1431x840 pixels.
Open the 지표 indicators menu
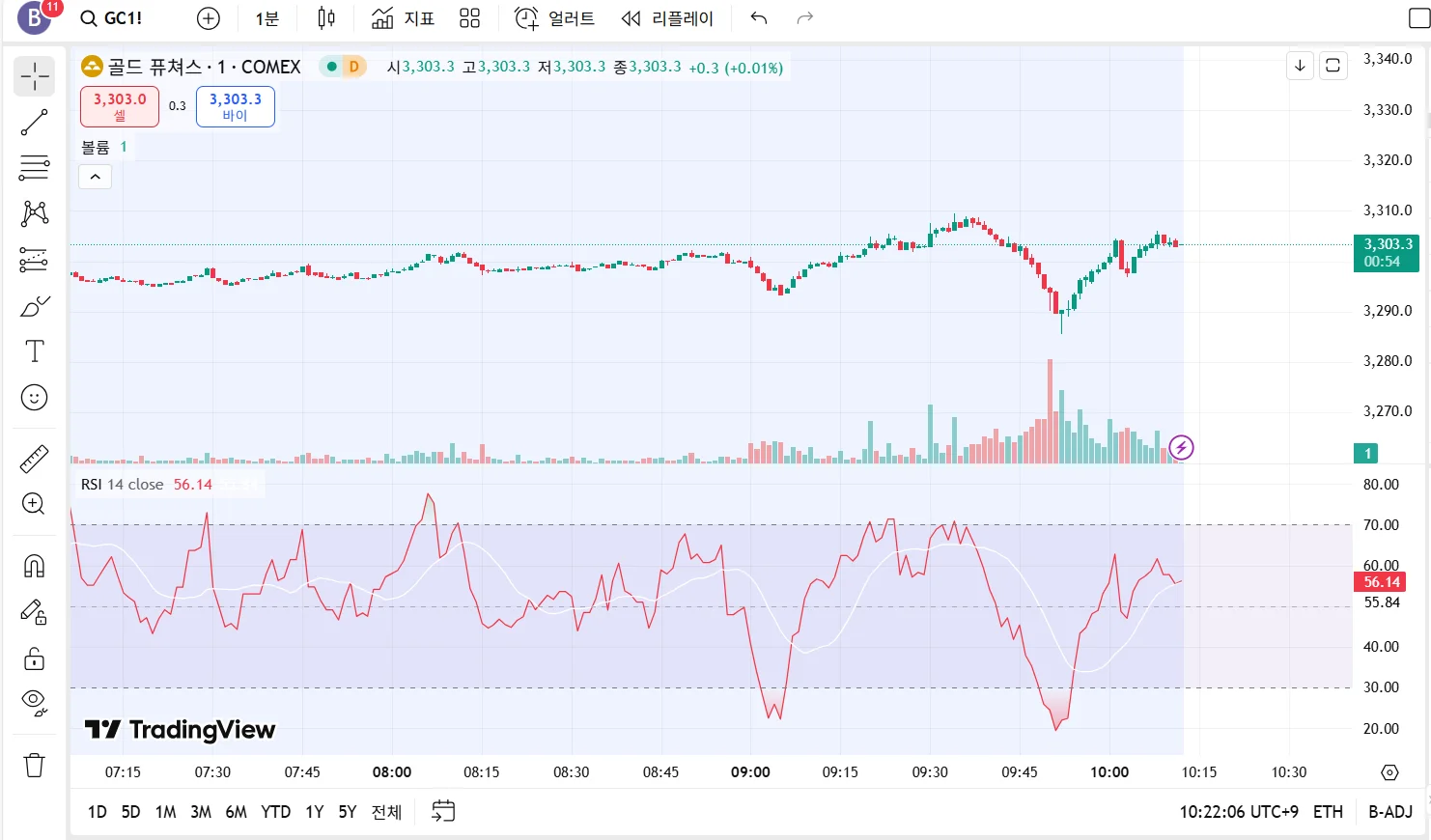point(404,18)
